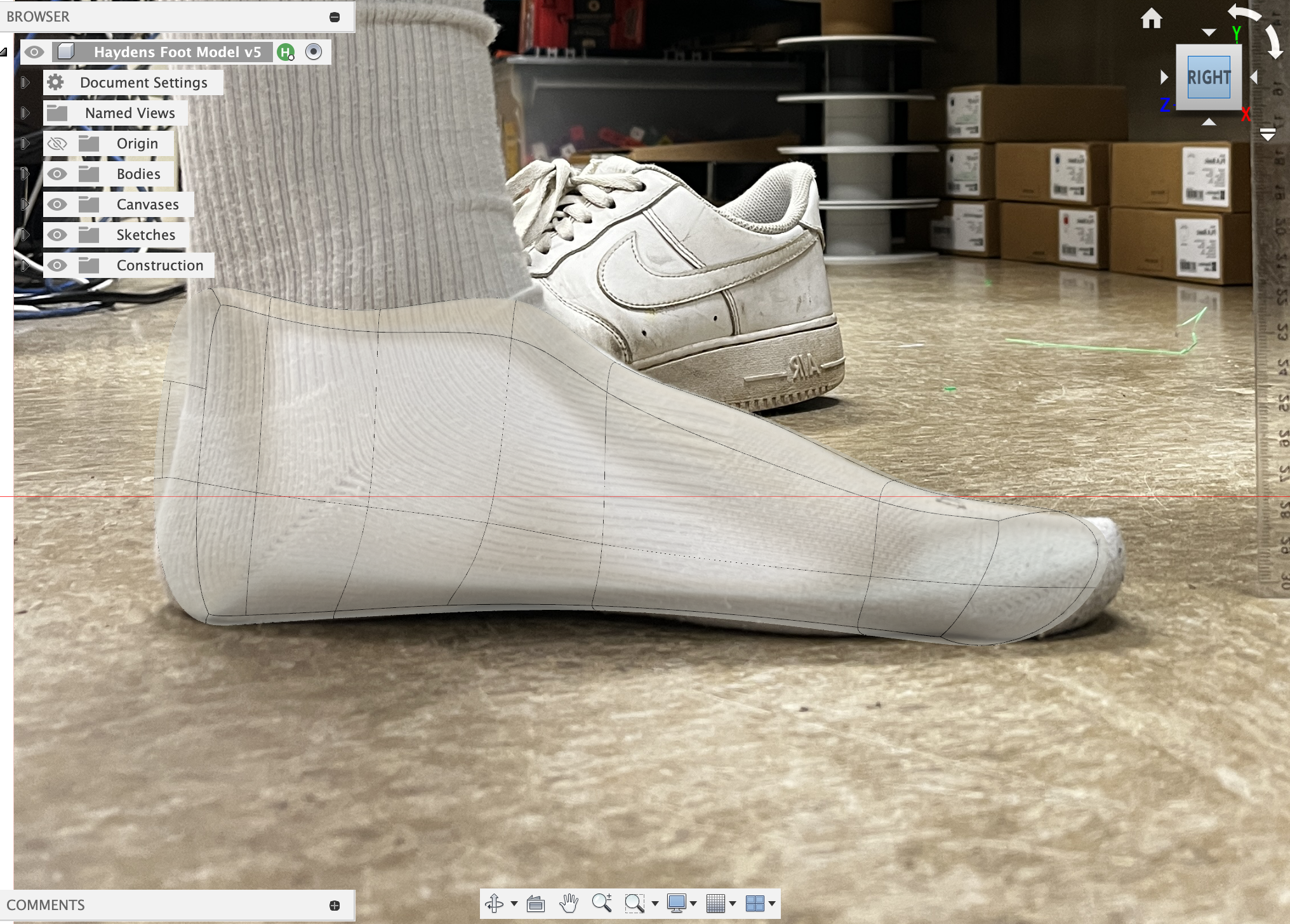The height and width of the screenshot is (924, 1290).
Task: Select the Zoom Window tool
Action: click(634, 903)
